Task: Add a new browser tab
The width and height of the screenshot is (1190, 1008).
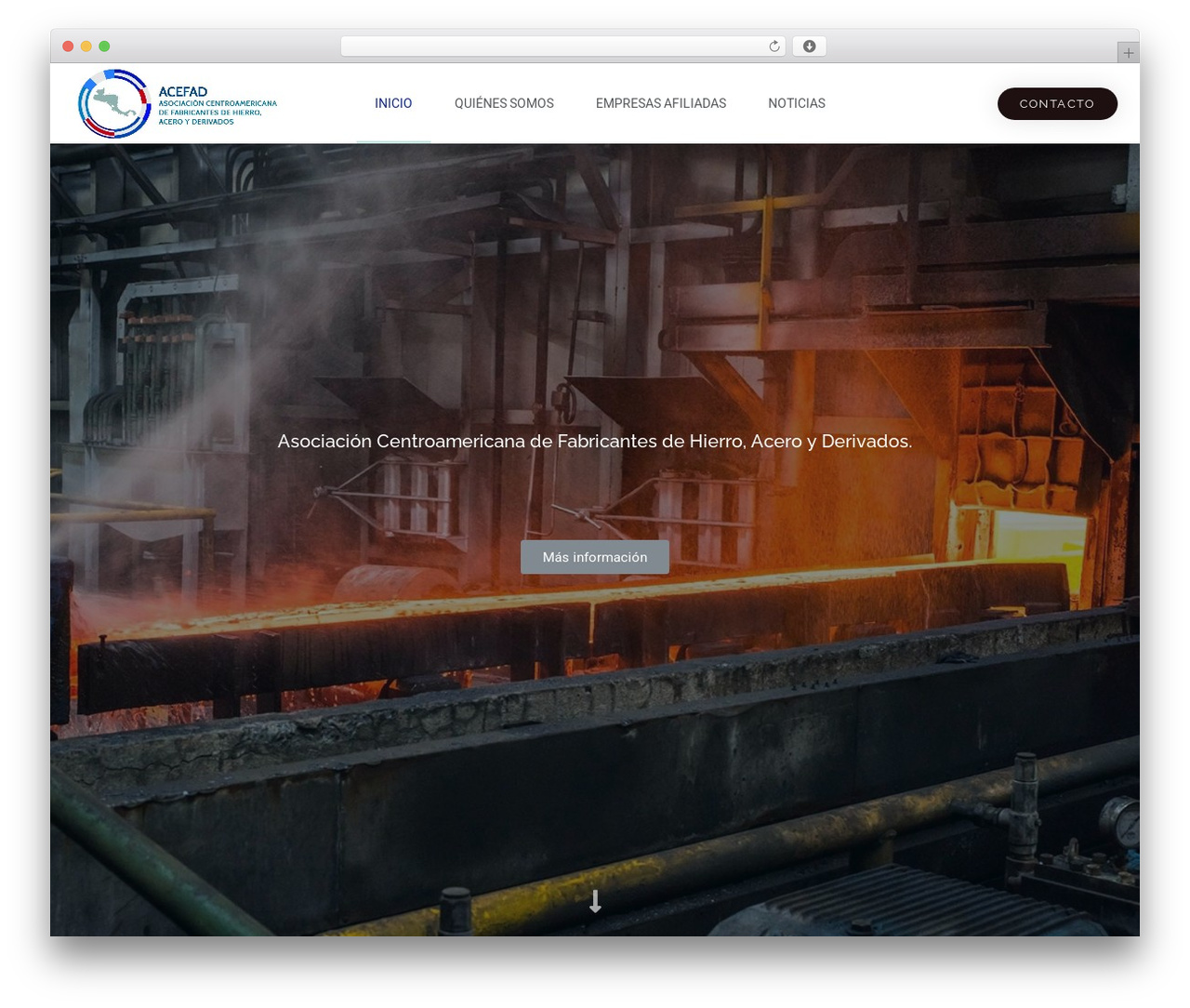Action: point(1128,53)
